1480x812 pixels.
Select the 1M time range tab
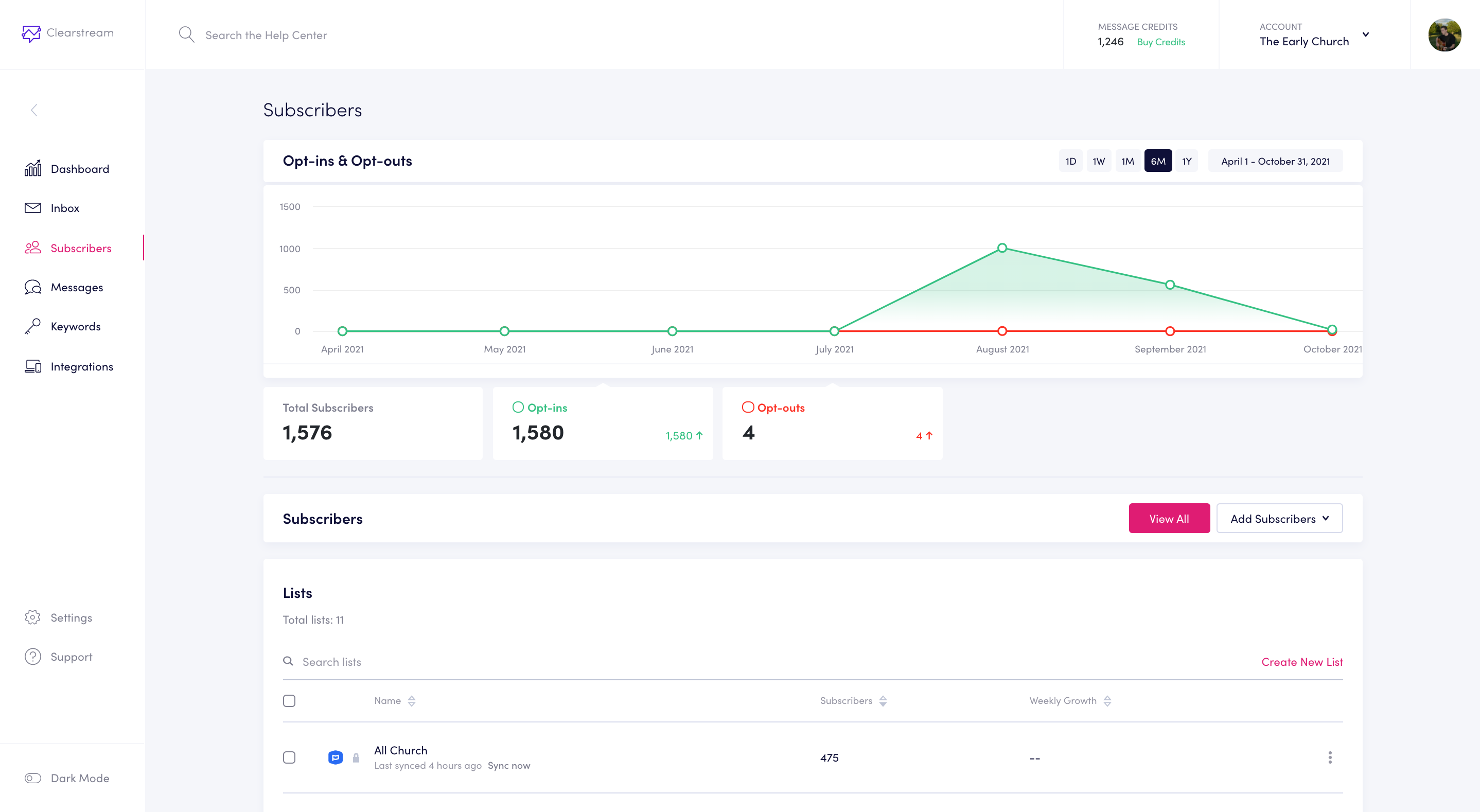[1127, 161]
